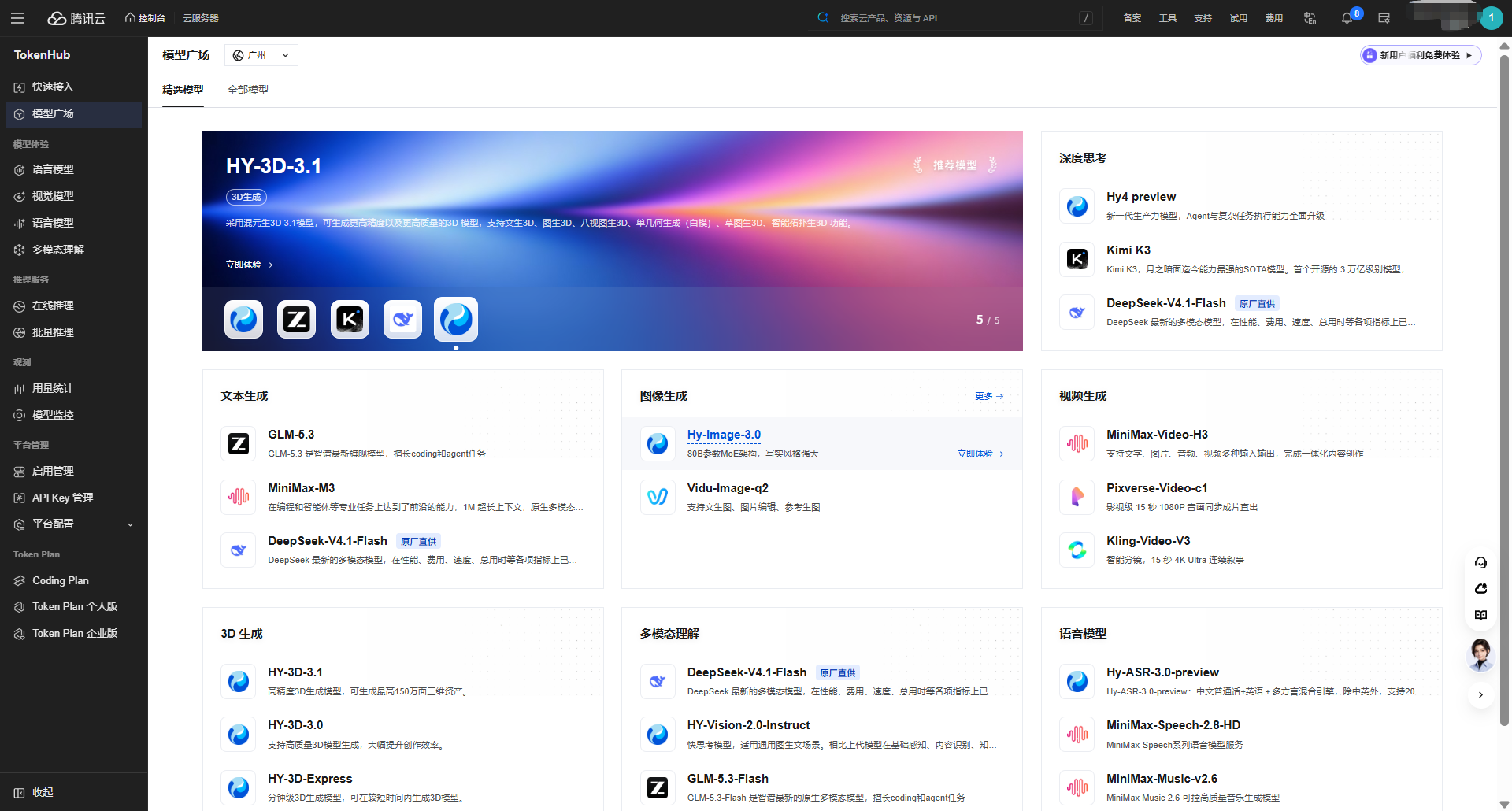This screenshot has height=811, width=1512.
Task: Click the Hy4 preview model icon
Action: (1077, 206)
